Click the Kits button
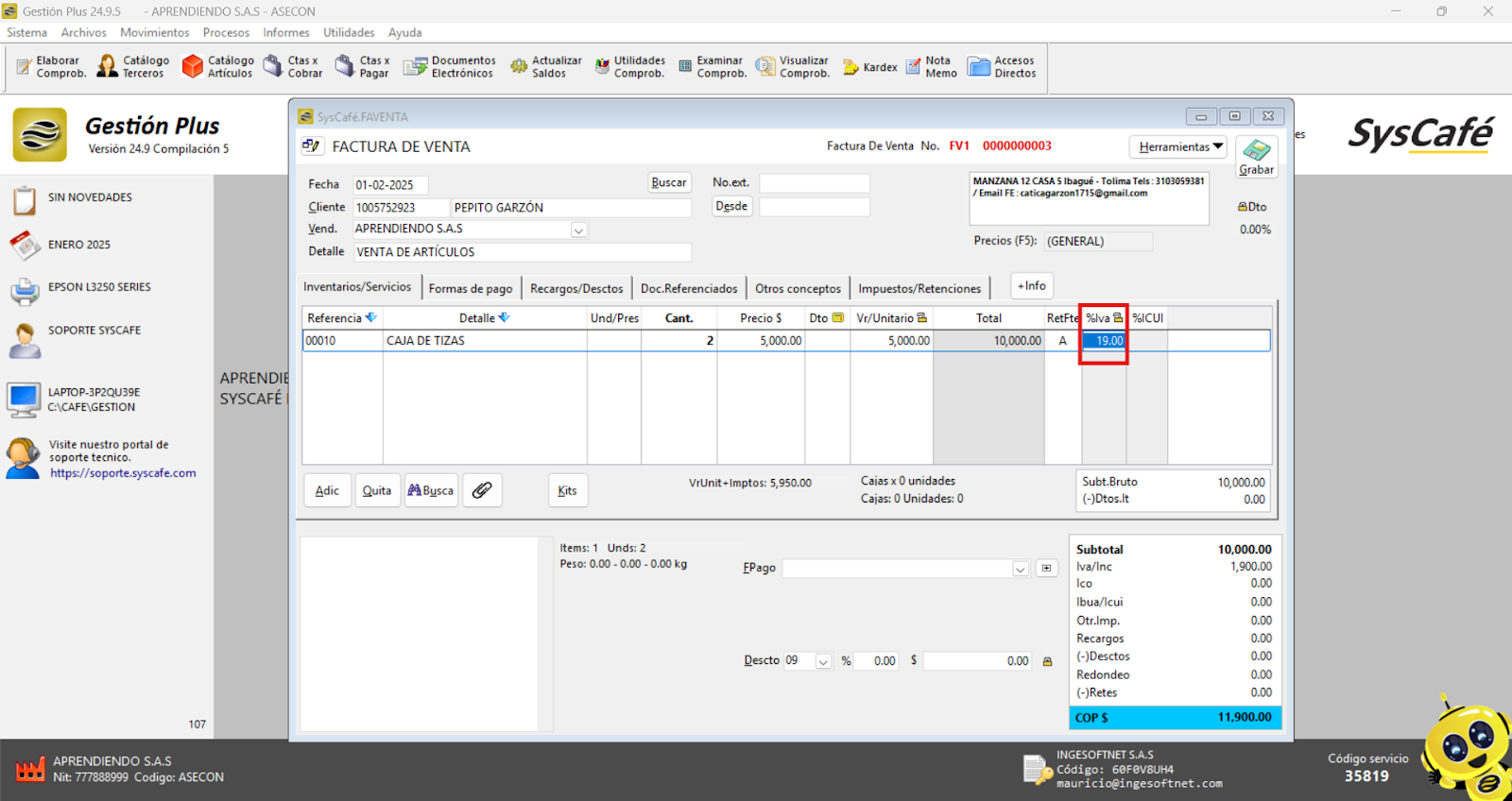 point(567,490)
